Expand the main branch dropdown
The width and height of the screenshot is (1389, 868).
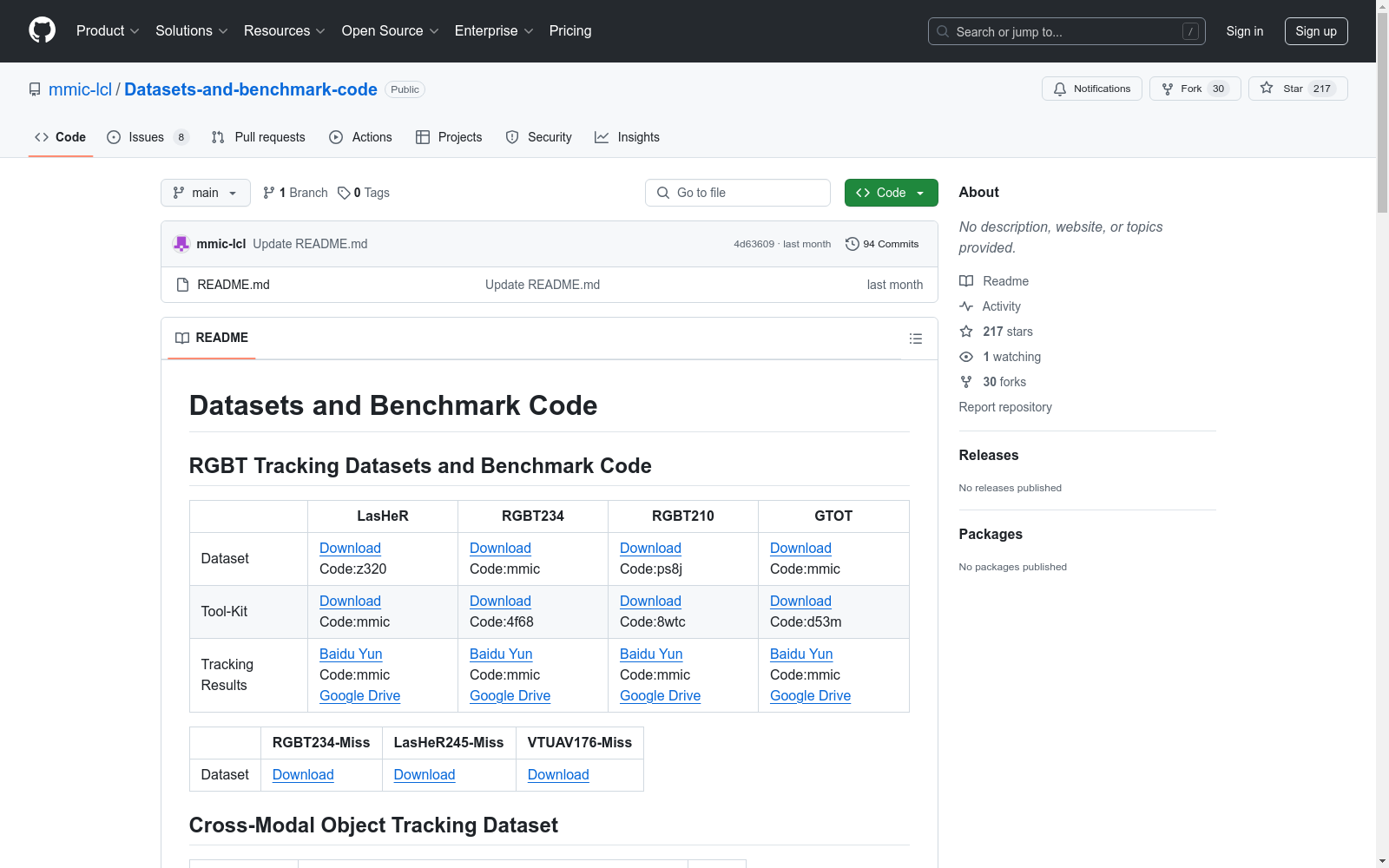(205, 193)
